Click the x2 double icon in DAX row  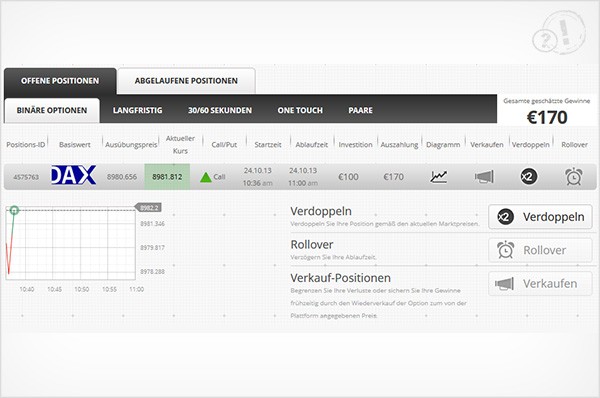coord(529,177)
